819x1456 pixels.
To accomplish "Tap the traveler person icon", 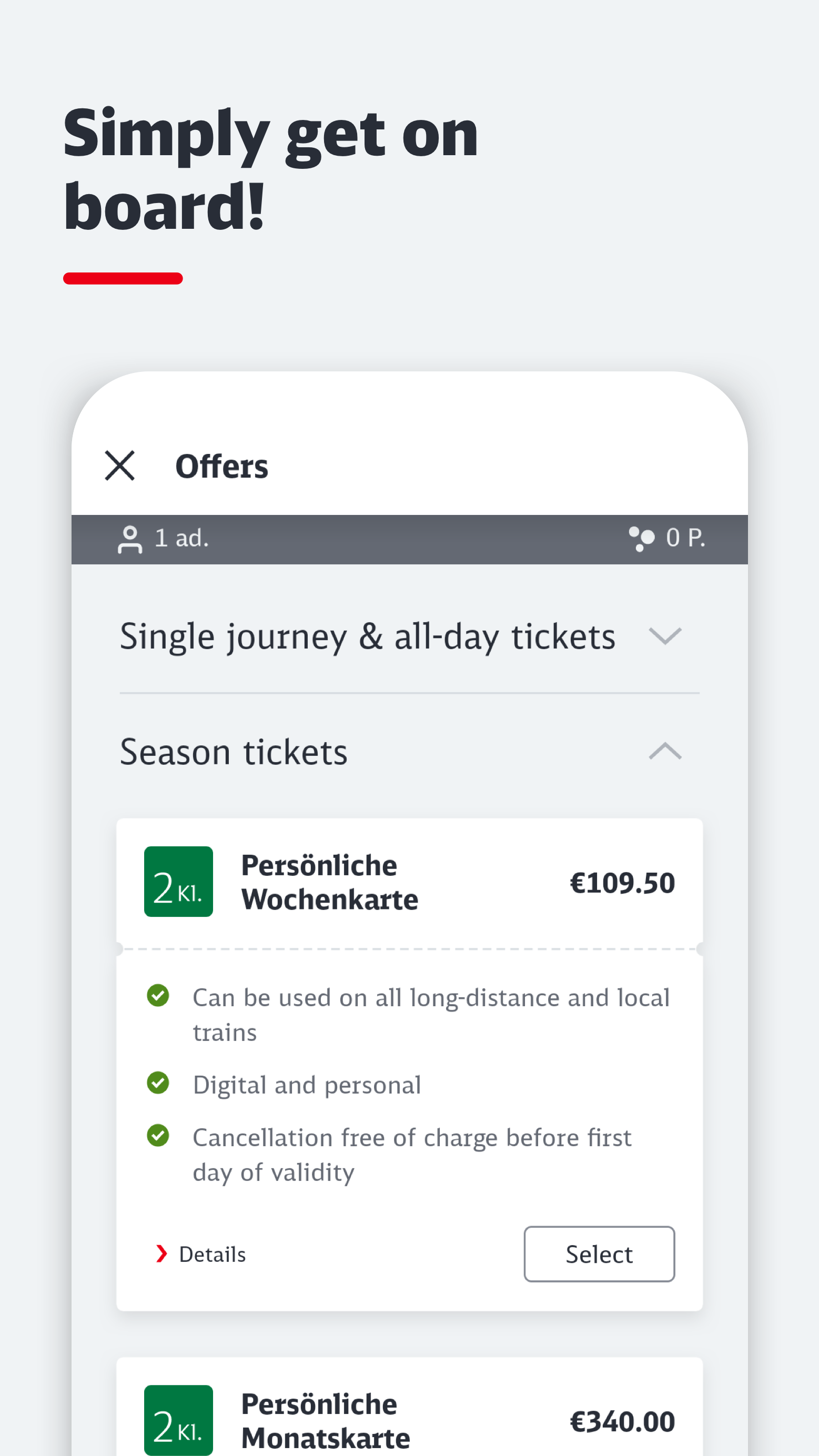I will (129, 539).
